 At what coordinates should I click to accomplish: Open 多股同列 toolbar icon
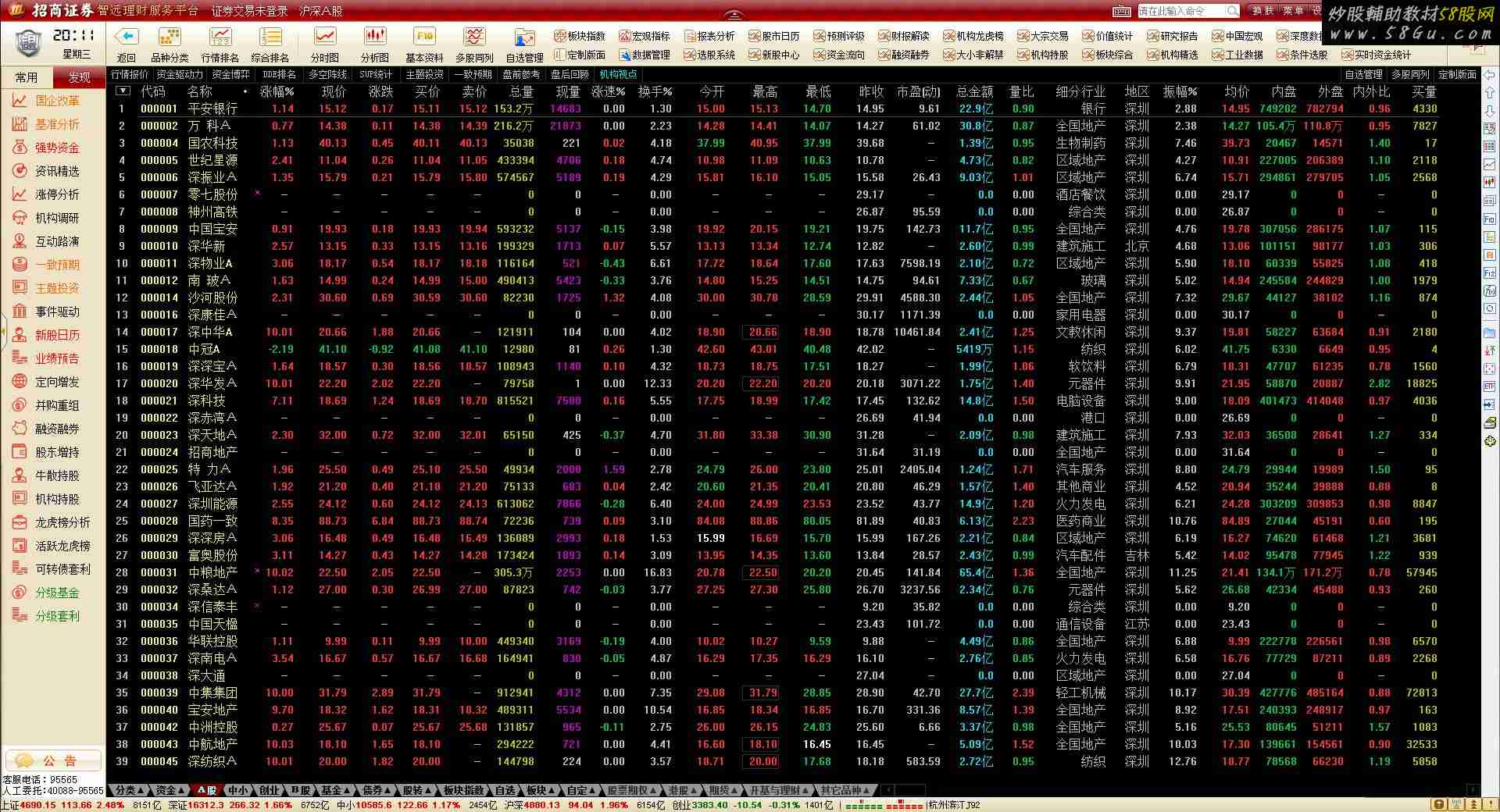474,37
